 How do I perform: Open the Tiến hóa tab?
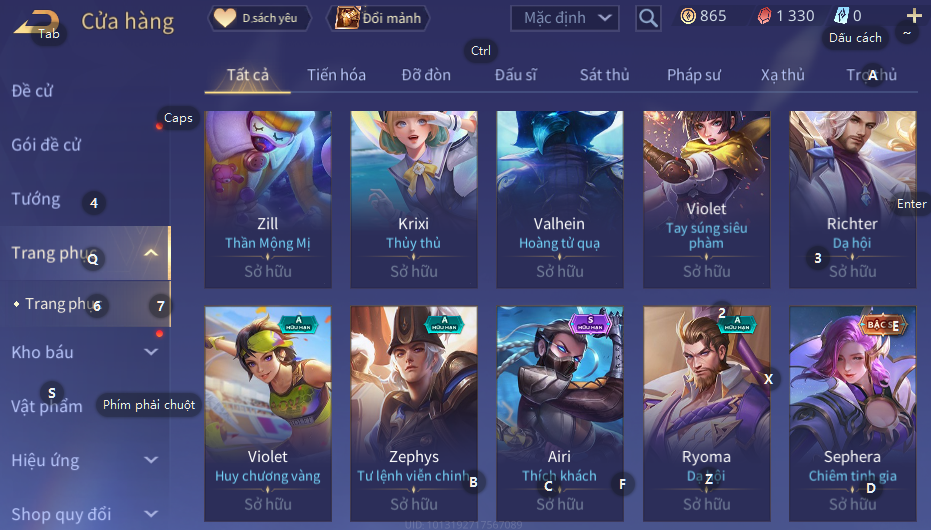(336, 75)
